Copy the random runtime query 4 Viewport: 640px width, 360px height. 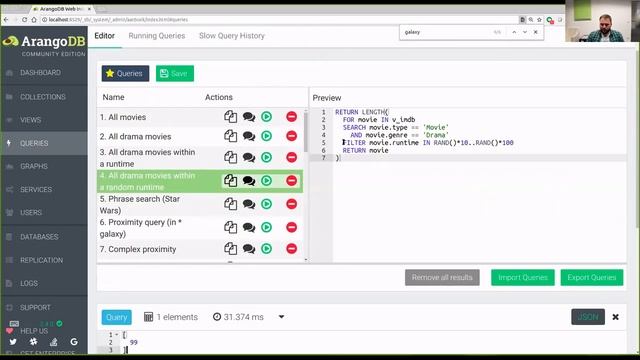click(x=230, y=180)
